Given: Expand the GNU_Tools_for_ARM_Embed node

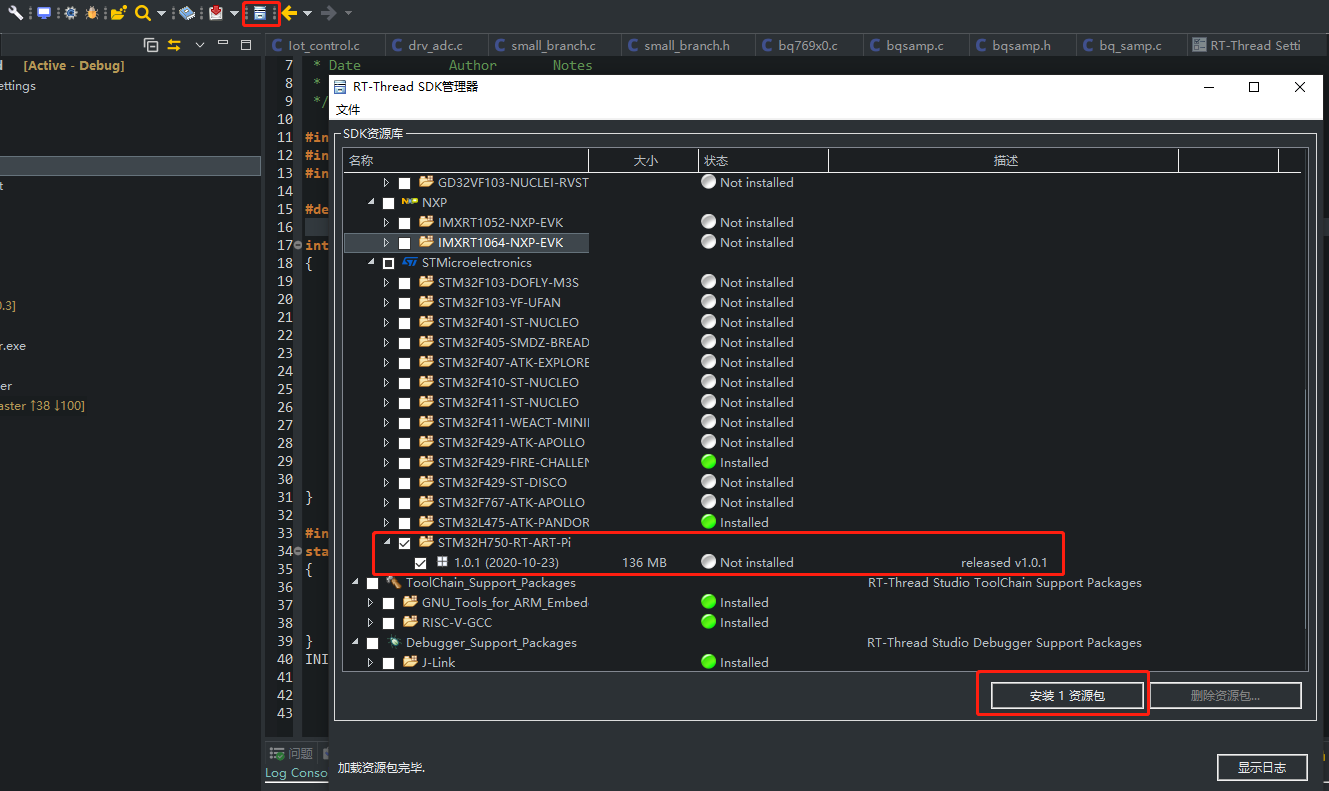Looking at the screenshot, I should 371,603.
